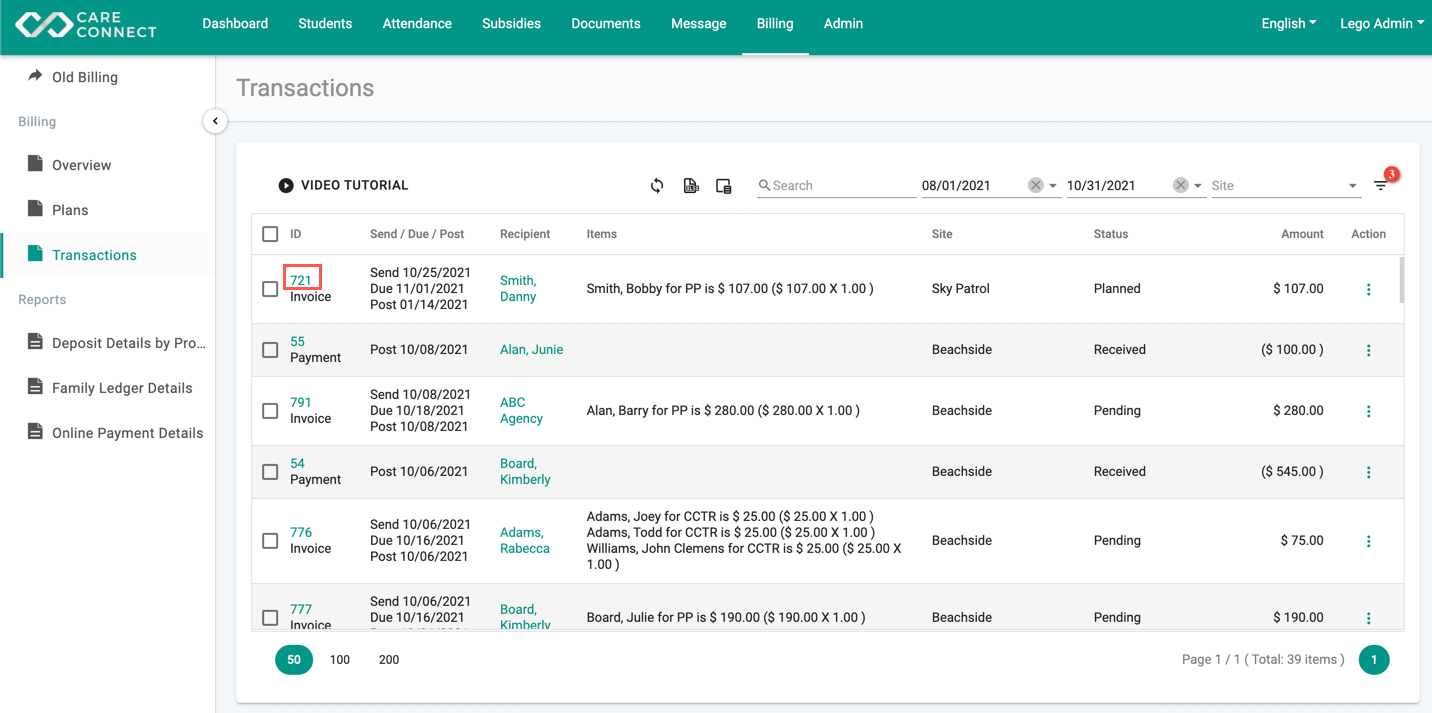1432x713 pixels.
Task: Open recipient Adams, Rabecca link
Action: [x=525, y=540]
